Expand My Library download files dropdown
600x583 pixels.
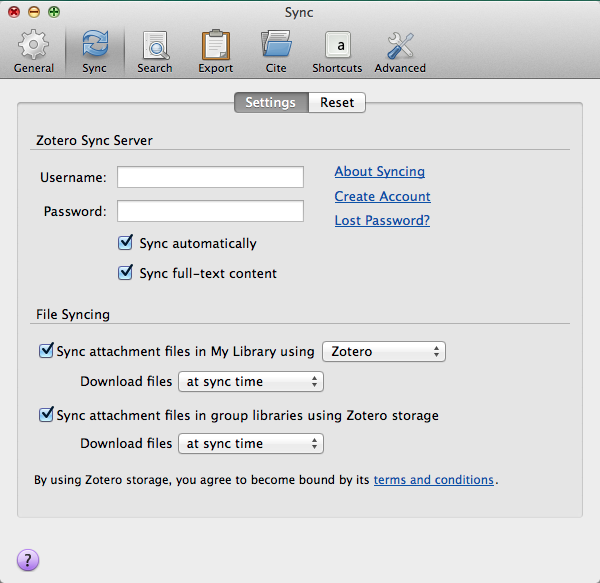tap(250, 381)
